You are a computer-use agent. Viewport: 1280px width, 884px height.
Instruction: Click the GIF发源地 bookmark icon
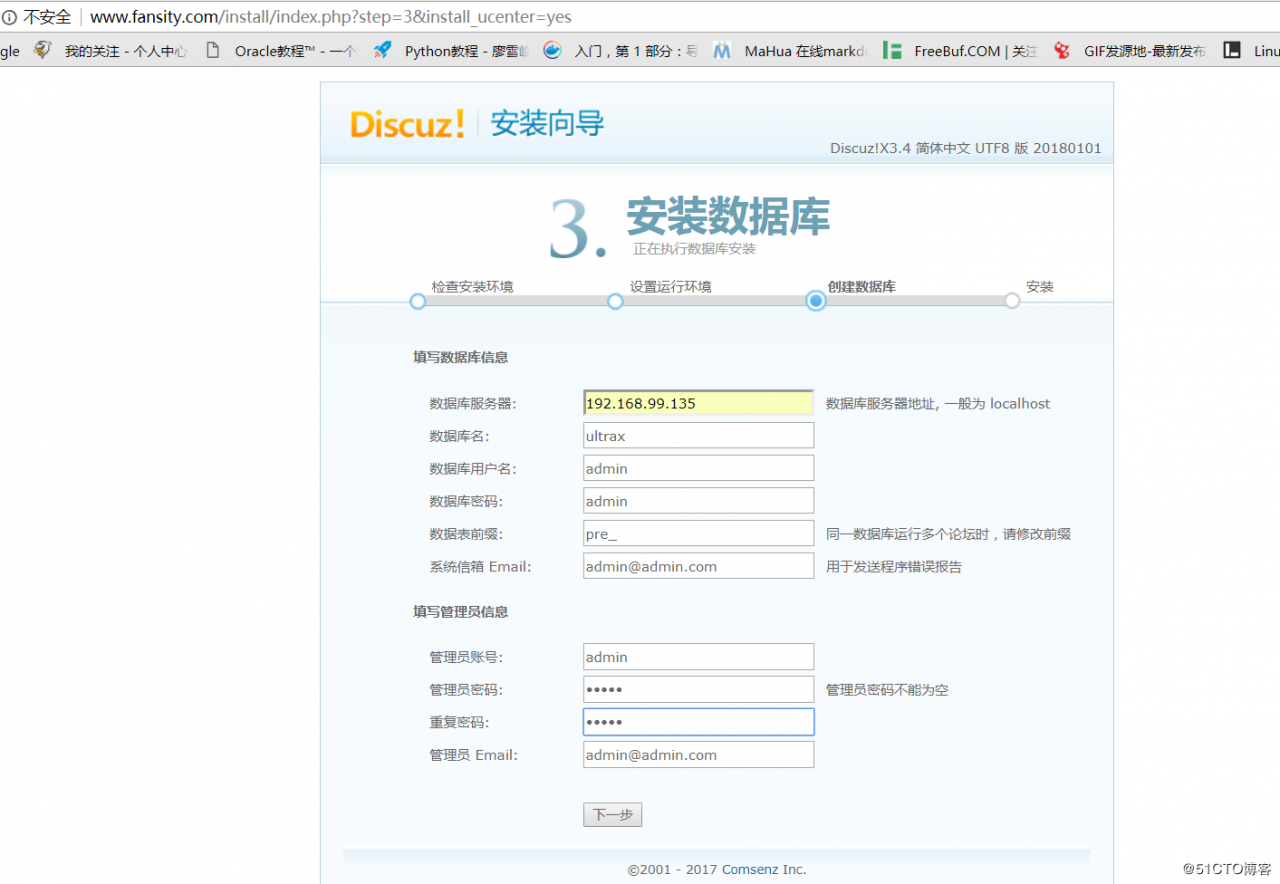coord(1062,50)
